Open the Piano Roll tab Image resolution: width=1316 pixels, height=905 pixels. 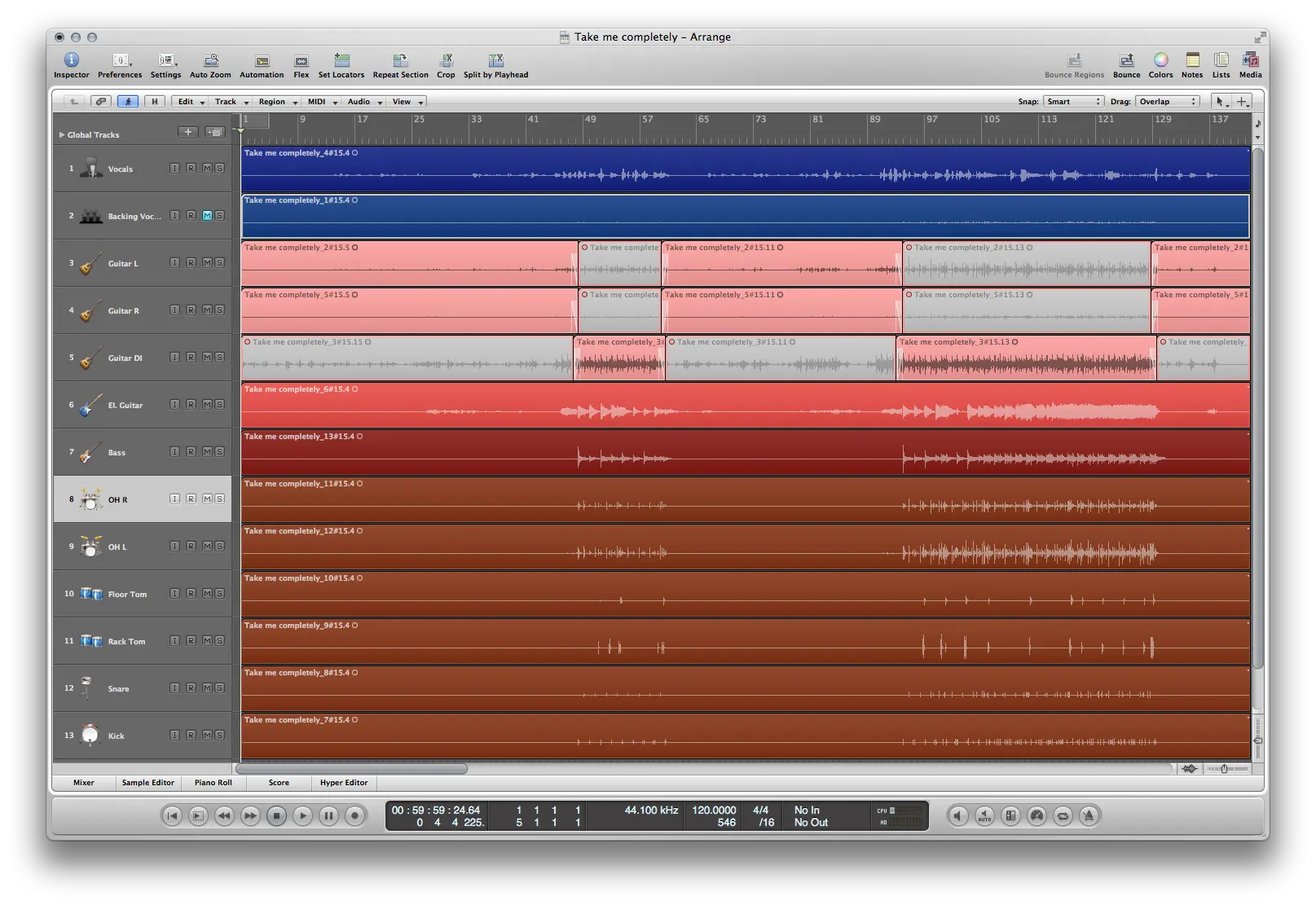(x=213, y=783)
